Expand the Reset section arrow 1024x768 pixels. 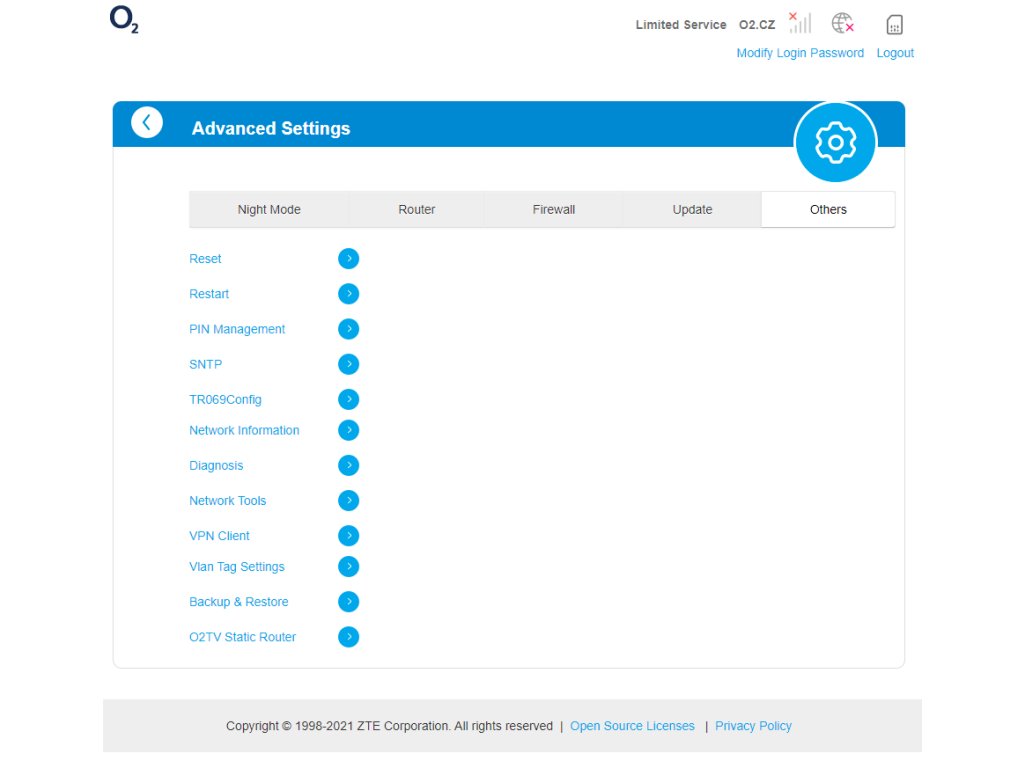point(348,259)
